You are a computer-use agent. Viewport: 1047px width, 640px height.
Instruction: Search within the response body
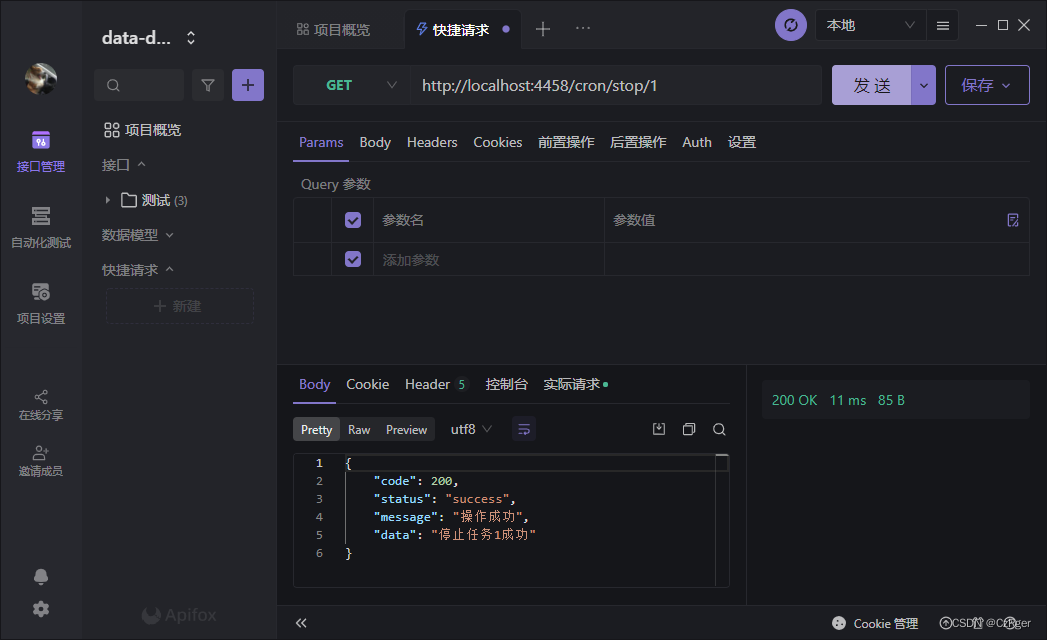[x=719, y=429]
